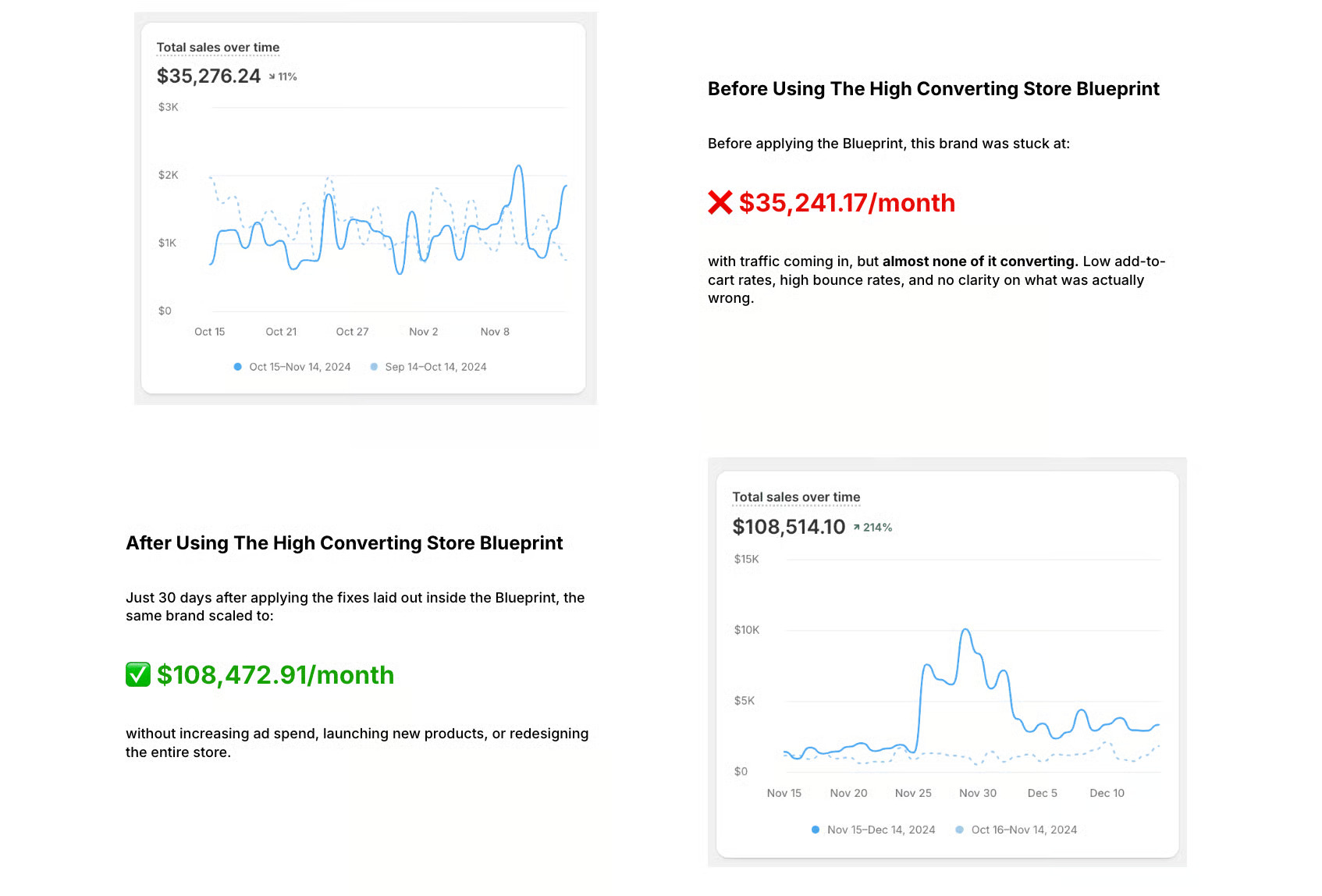The width and height of the screenshot is (1322, 896).
Task: Select the green $108,472.91/month amount
Action: click(275, 675)
